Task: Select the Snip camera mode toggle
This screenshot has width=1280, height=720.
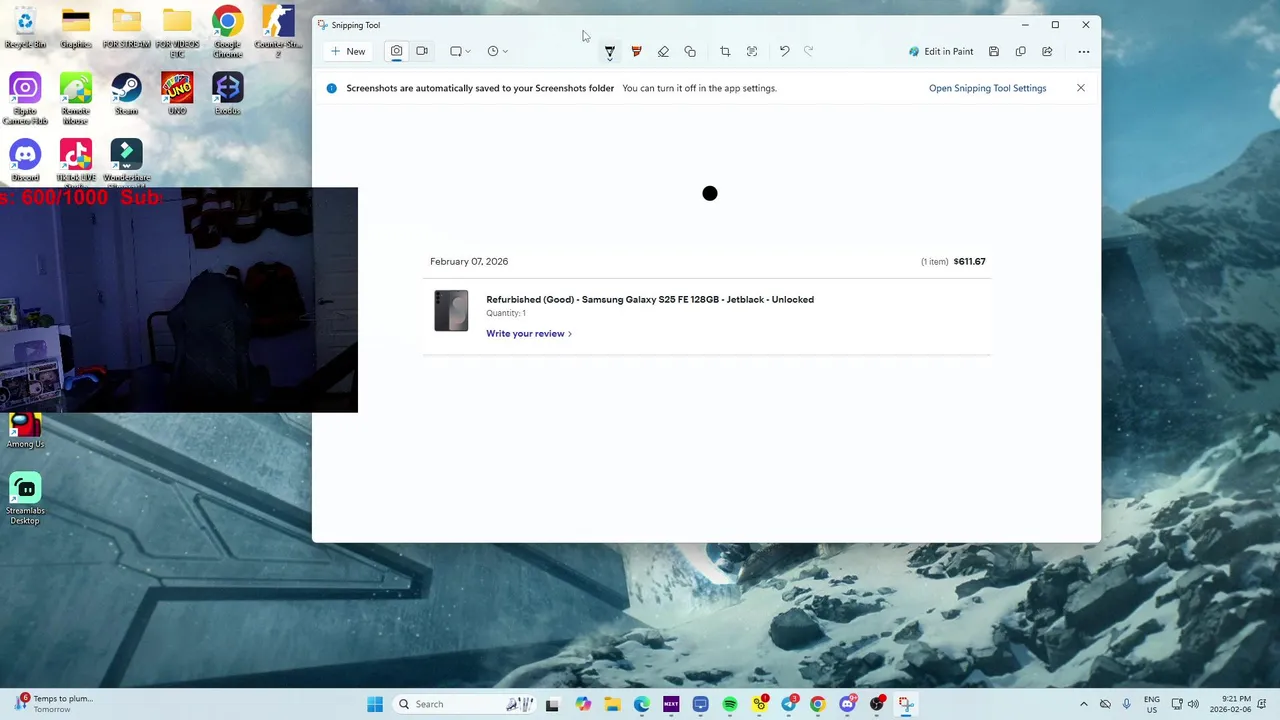Action: click(397, 51)
